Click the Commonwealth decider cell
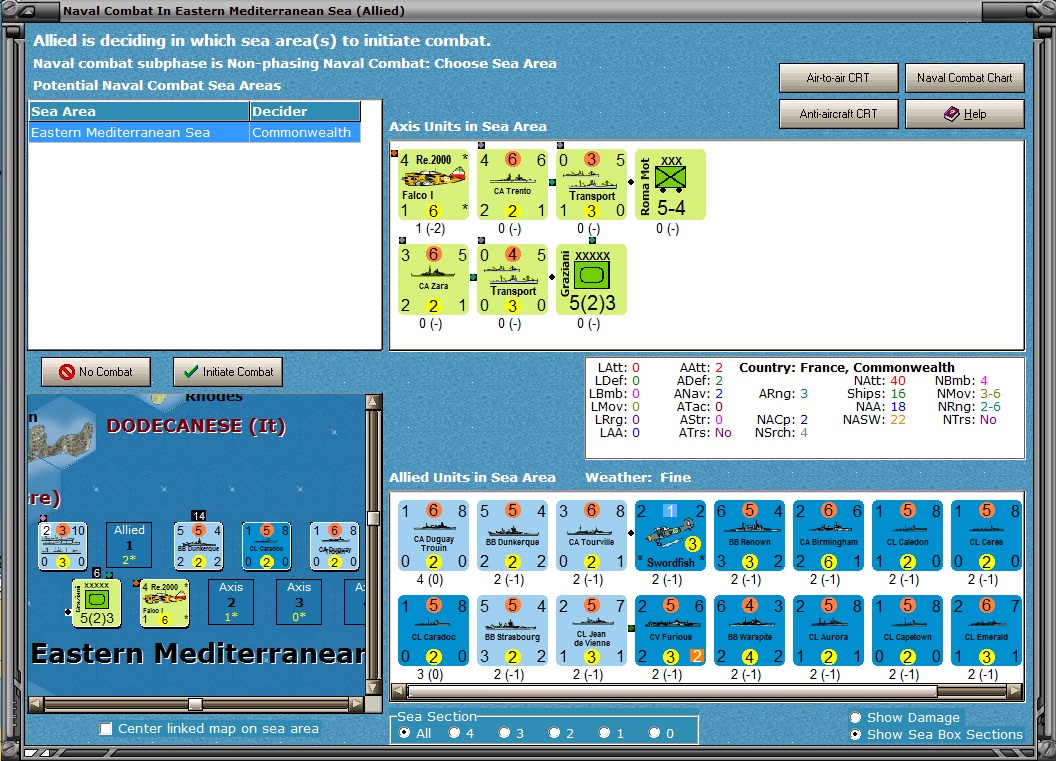 pyautogui.click(x=305, y=133)
